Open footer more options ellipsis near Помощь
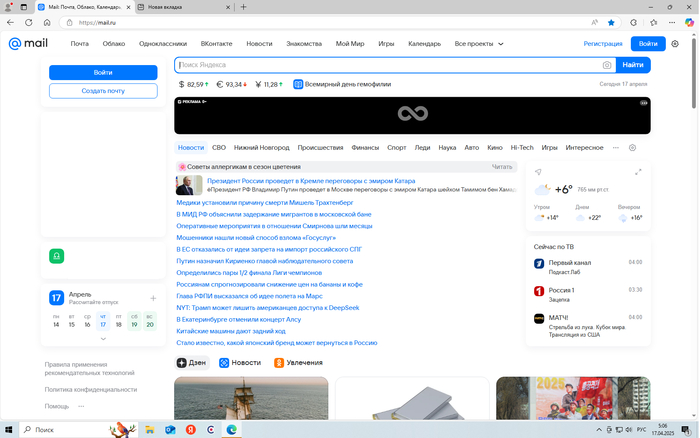This screenshot has width=700, height=438. click(x=81, y=406)
